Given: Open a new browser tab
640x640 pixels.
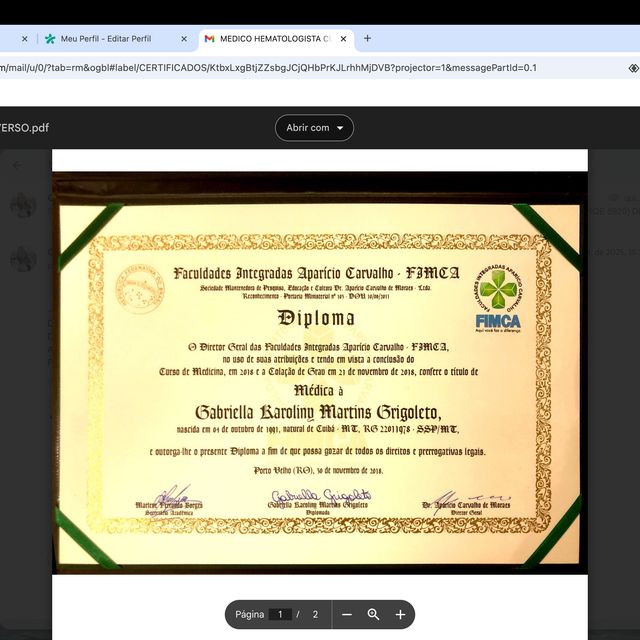Looking at the screenshot, I should point(367,38).
